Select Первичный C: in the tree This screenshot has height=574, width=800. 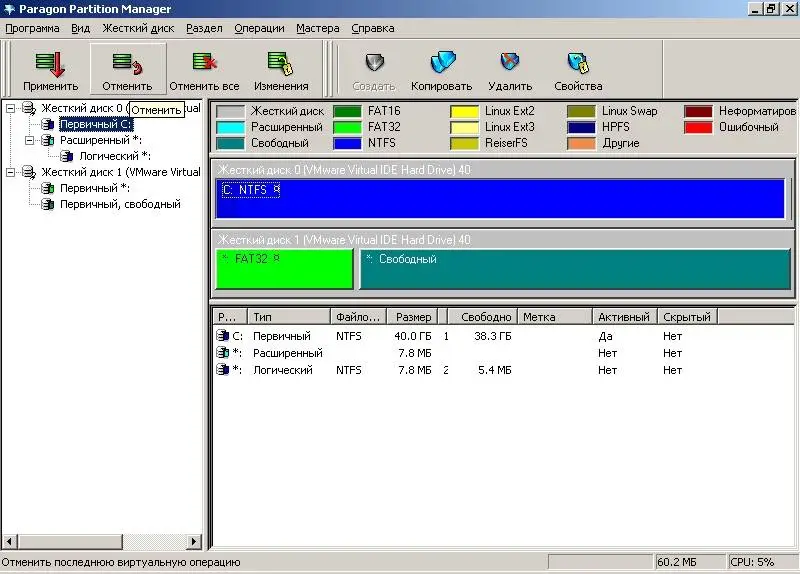[x=96, y=124]
